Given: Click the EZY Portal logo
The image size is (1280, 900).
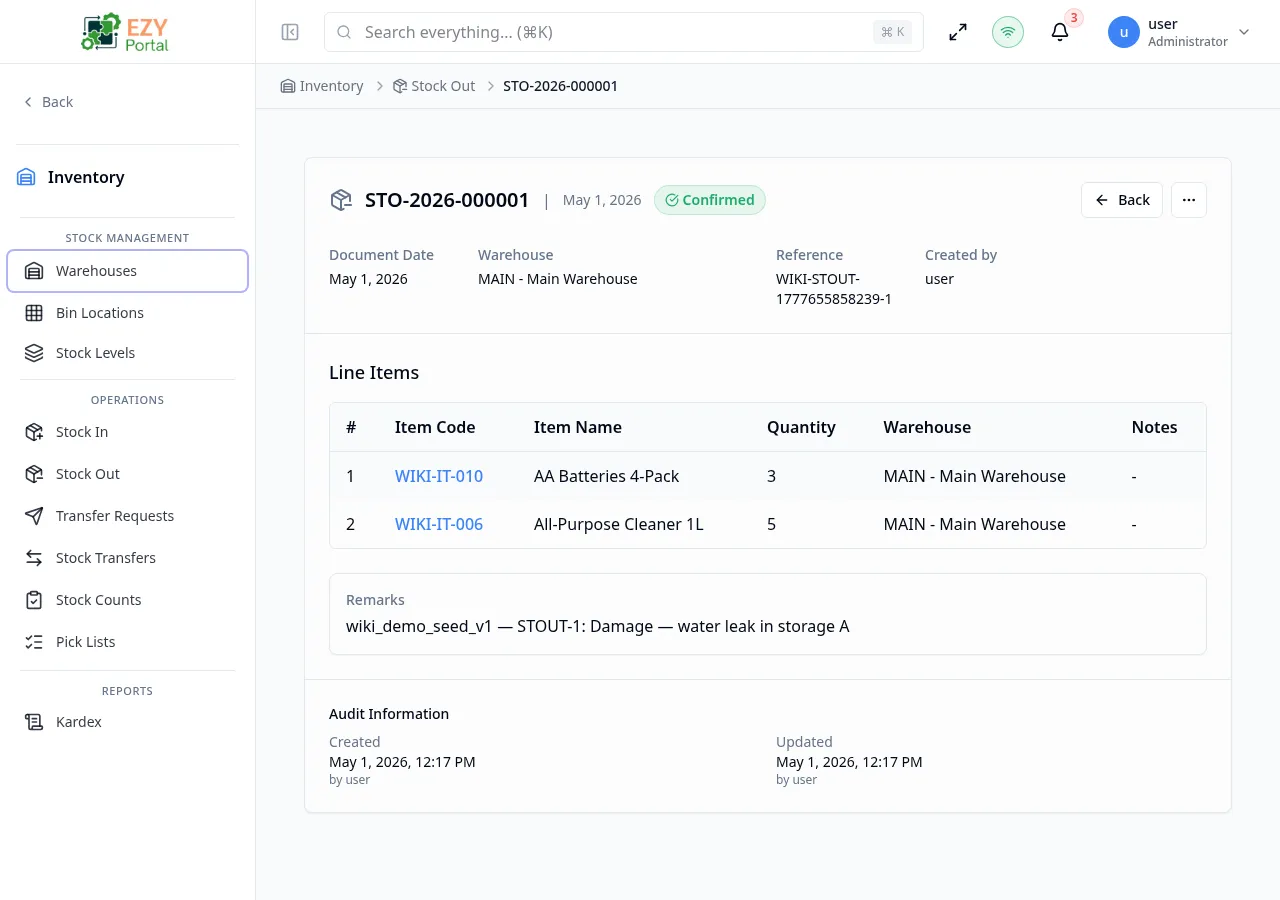Looking at the screenshot, I should click(x=126, y=32).
